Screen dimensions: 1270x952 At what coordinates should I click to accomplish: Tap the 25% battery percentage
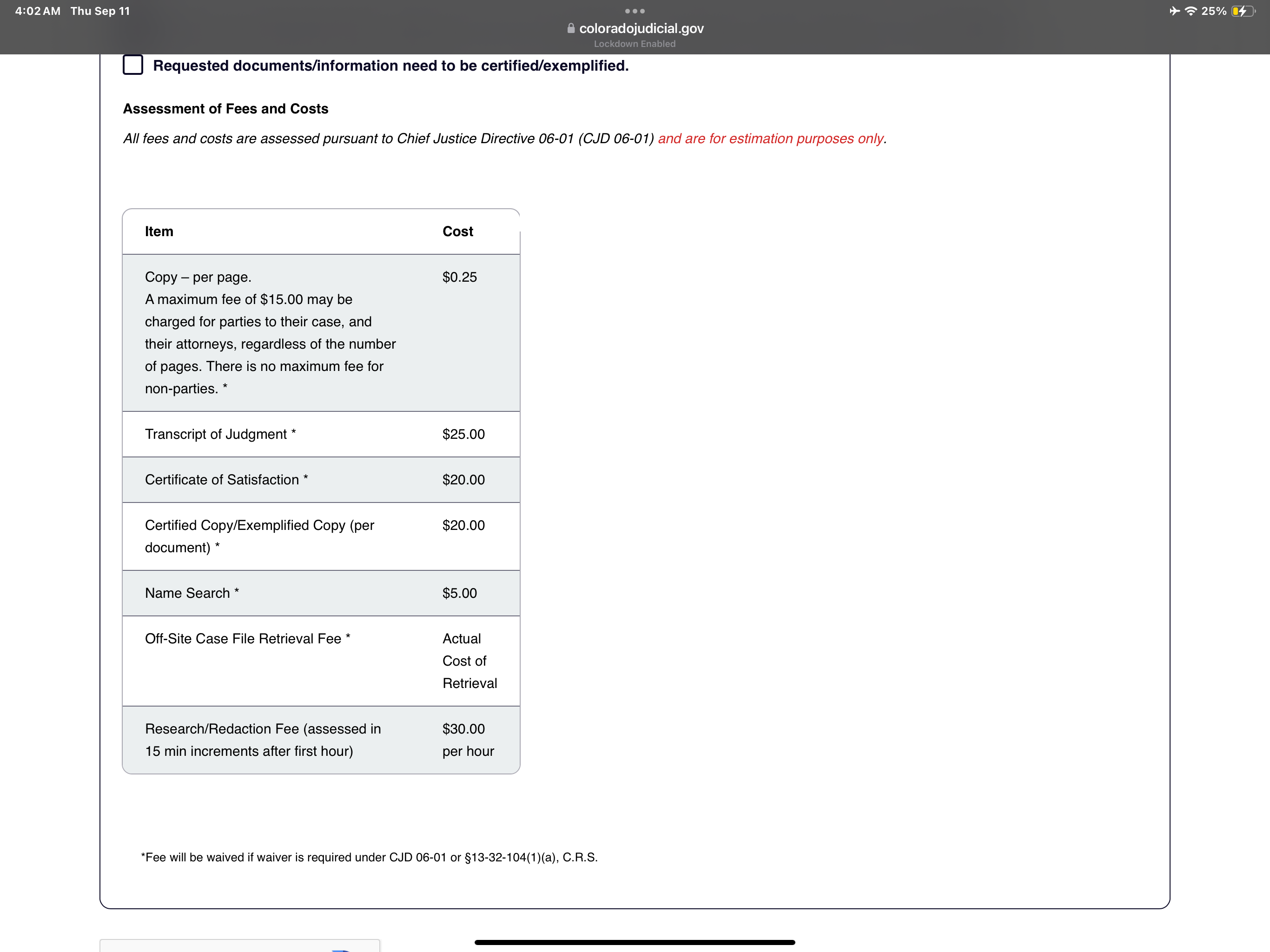click(1214, 11)
